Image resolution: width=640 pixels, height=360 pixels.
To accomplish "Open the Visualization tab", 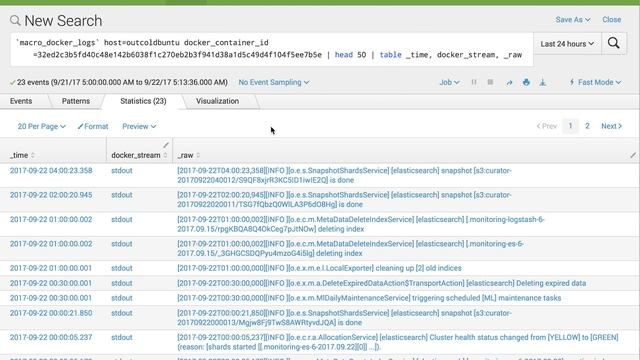I will [x=217, y=101].
